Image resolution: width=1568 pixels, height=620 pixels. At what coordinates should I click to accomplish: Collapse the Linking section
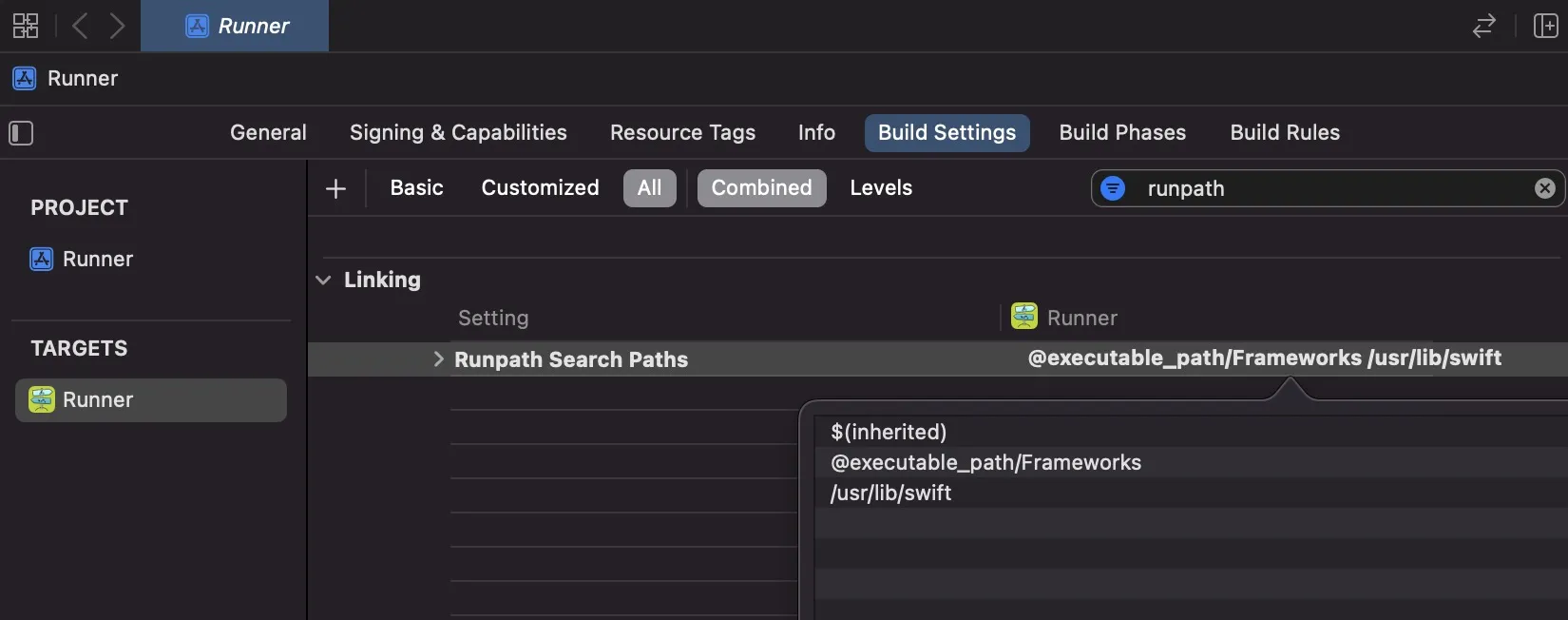(x=323, y=280)
